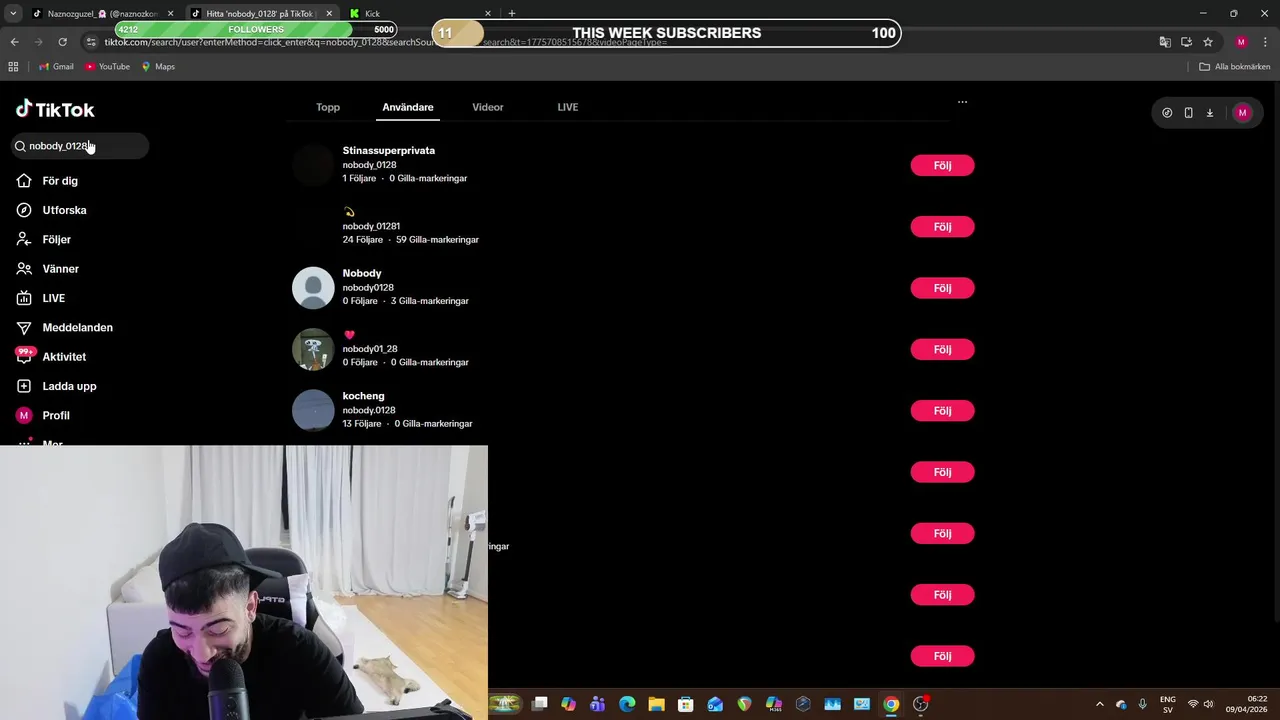The image size is (1280, 720).
Task: Follow Stinassuperprivata with the Följ button
Action: (x=942, y=166)
